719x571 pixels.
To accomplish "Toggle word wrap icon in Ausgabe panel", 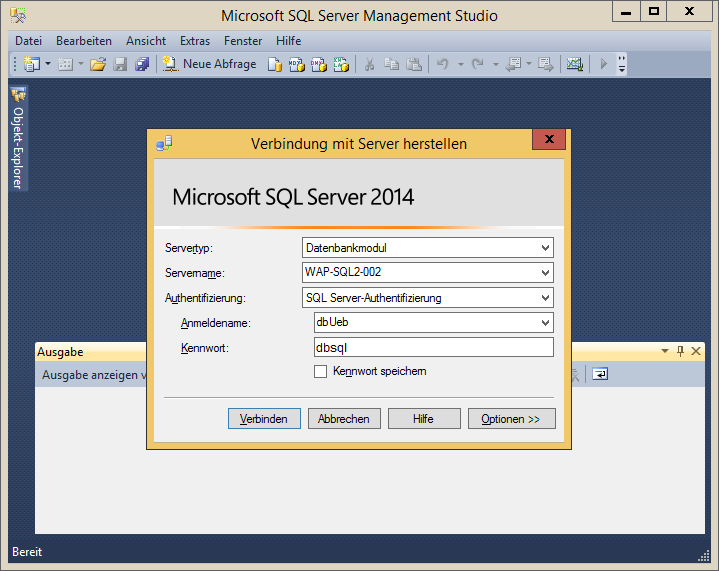I will click(x=600, y=374).
